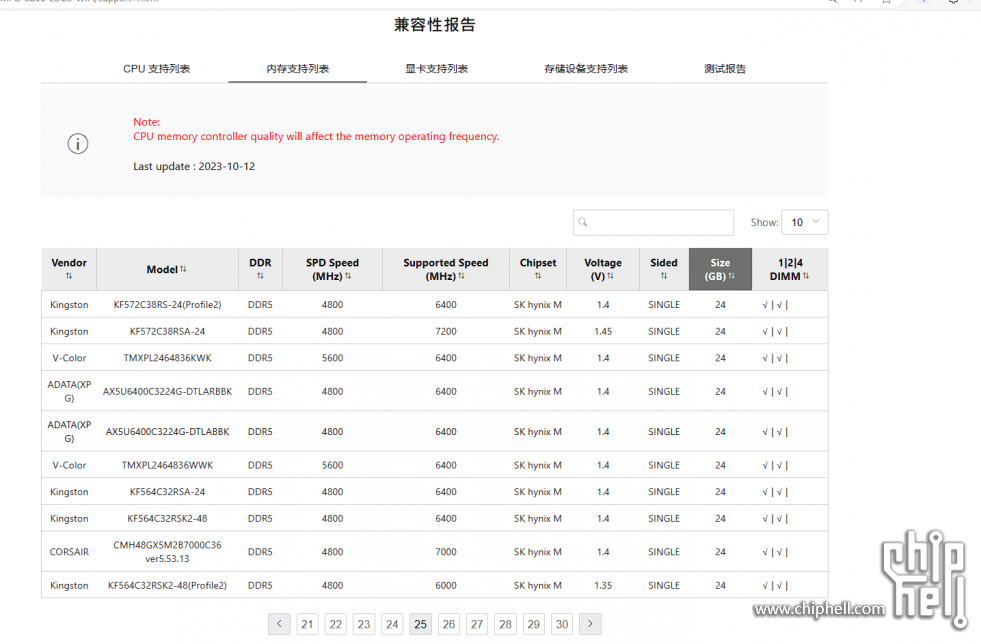Click model KF564C32RSK2-48 cell
Screen dimensions: 981x644
(x=168, y=519)
